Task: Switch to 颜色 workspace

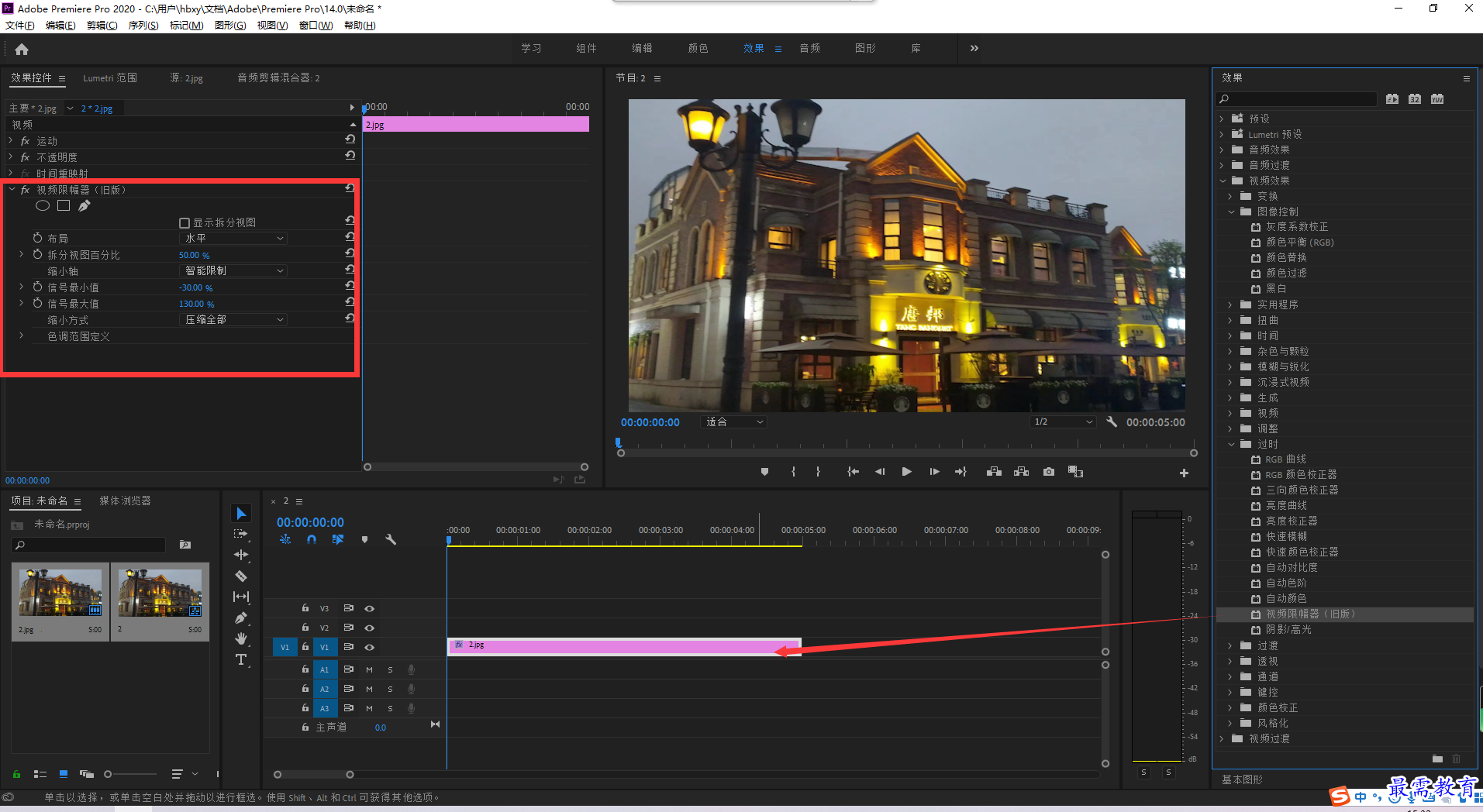Action: point(698,48)
